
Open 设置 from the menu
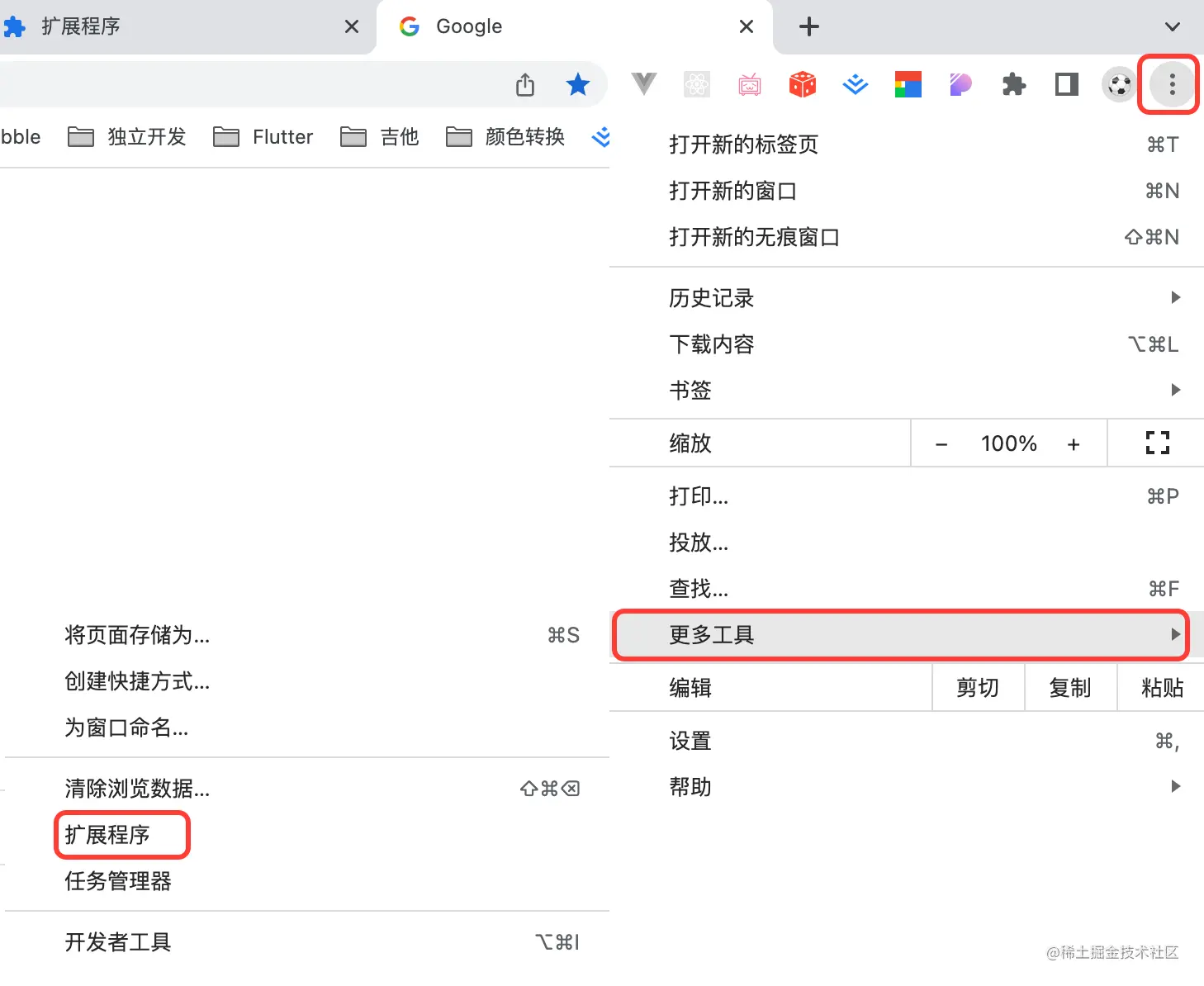(x=907, y=741)
